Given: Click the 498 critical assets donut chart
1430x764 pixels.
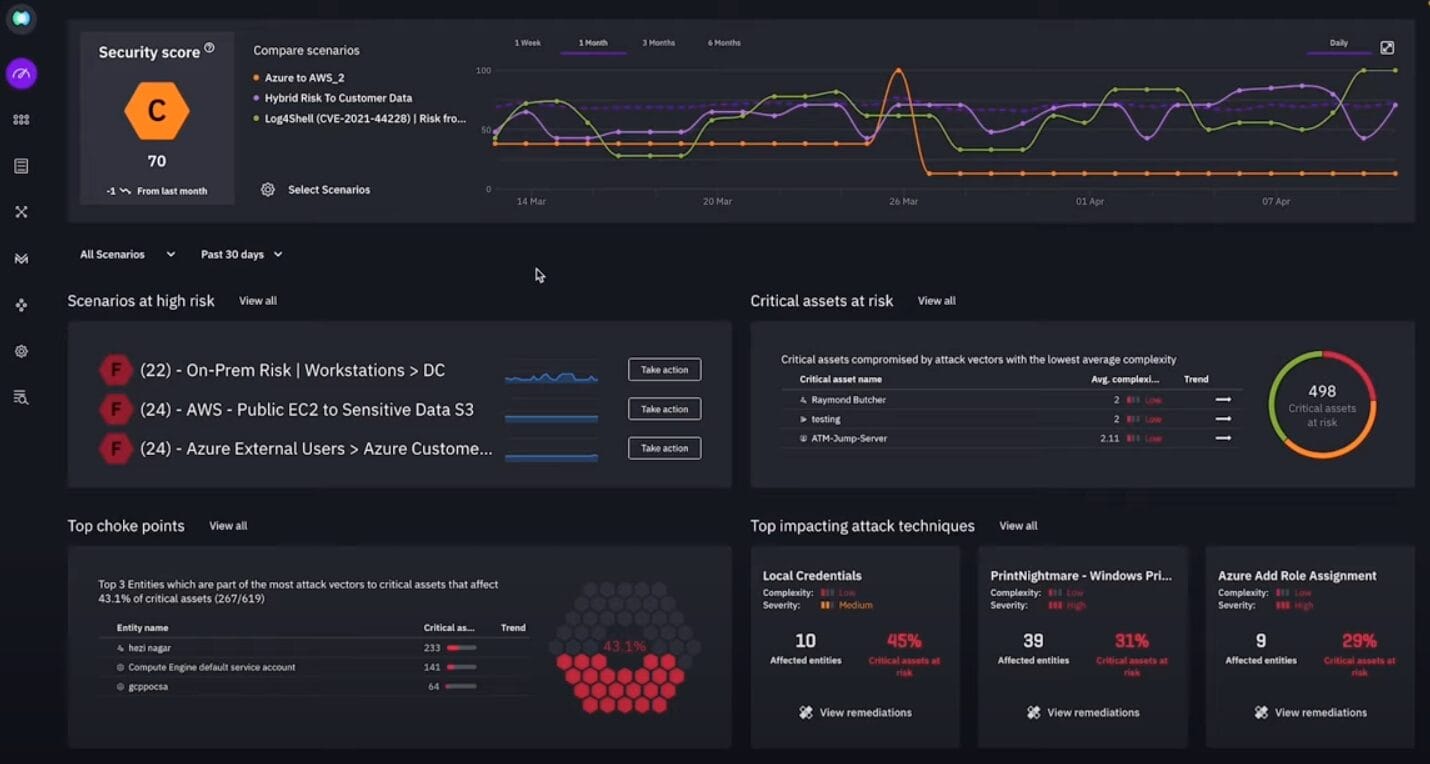Looking at the screenshot, I should 1321,405.
